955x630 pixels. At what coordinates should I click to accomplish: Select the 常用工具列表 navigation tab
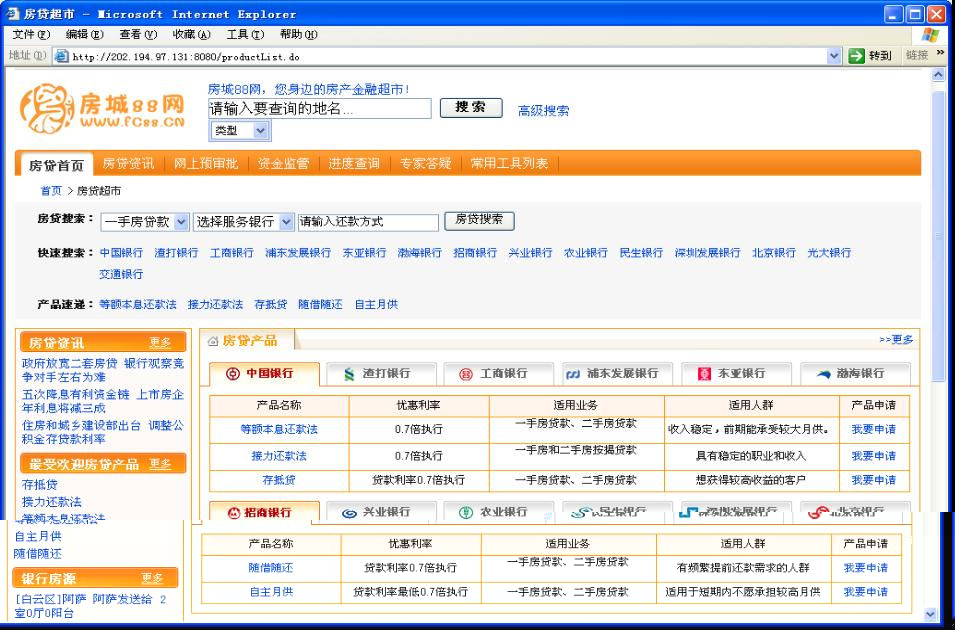(509, 163)
